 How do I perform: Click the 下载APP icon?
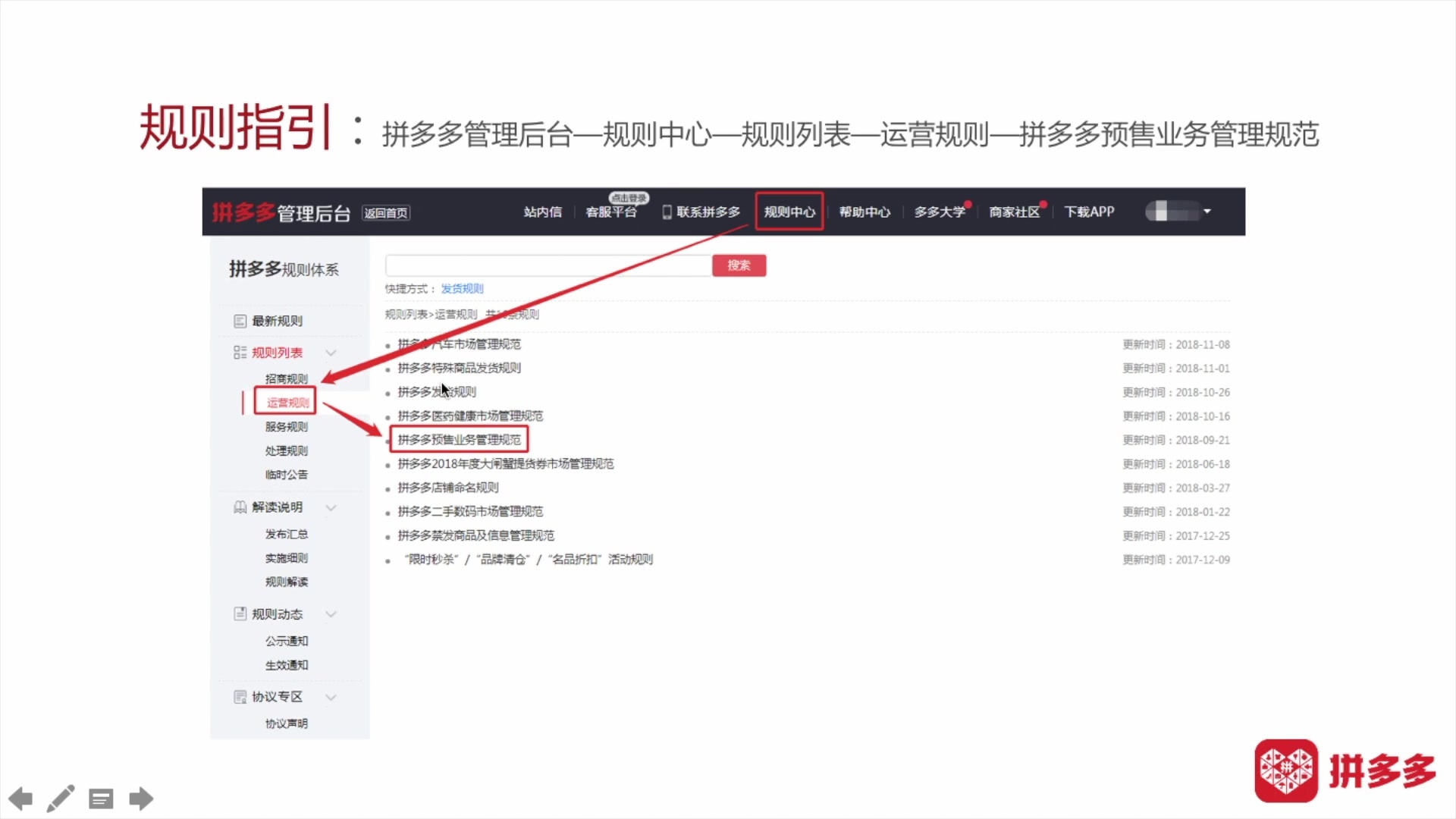tap(1089, 211)
